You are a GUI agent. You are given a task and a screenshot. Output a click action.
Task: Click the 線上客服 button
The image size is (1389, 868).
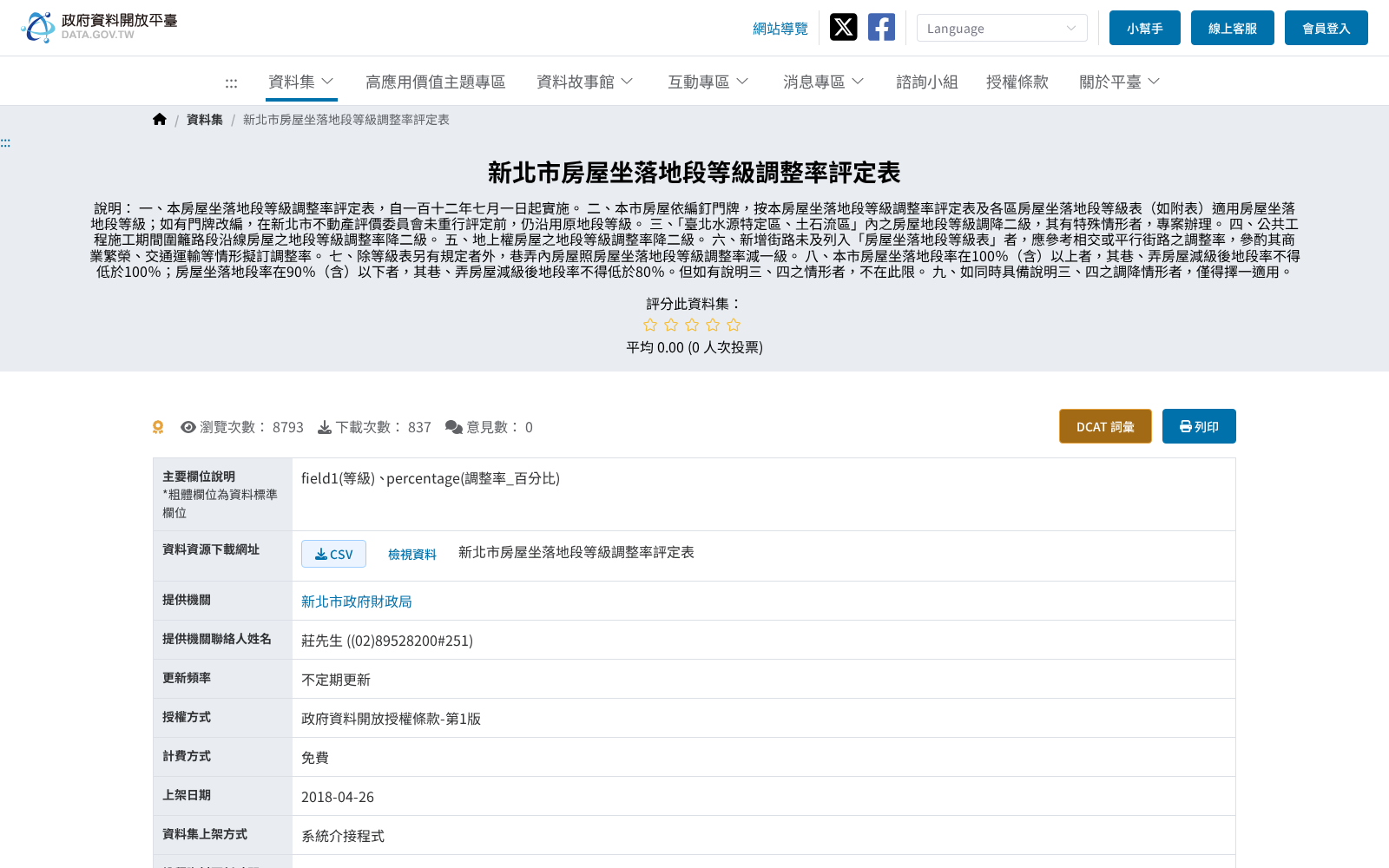click(1233, 28)
